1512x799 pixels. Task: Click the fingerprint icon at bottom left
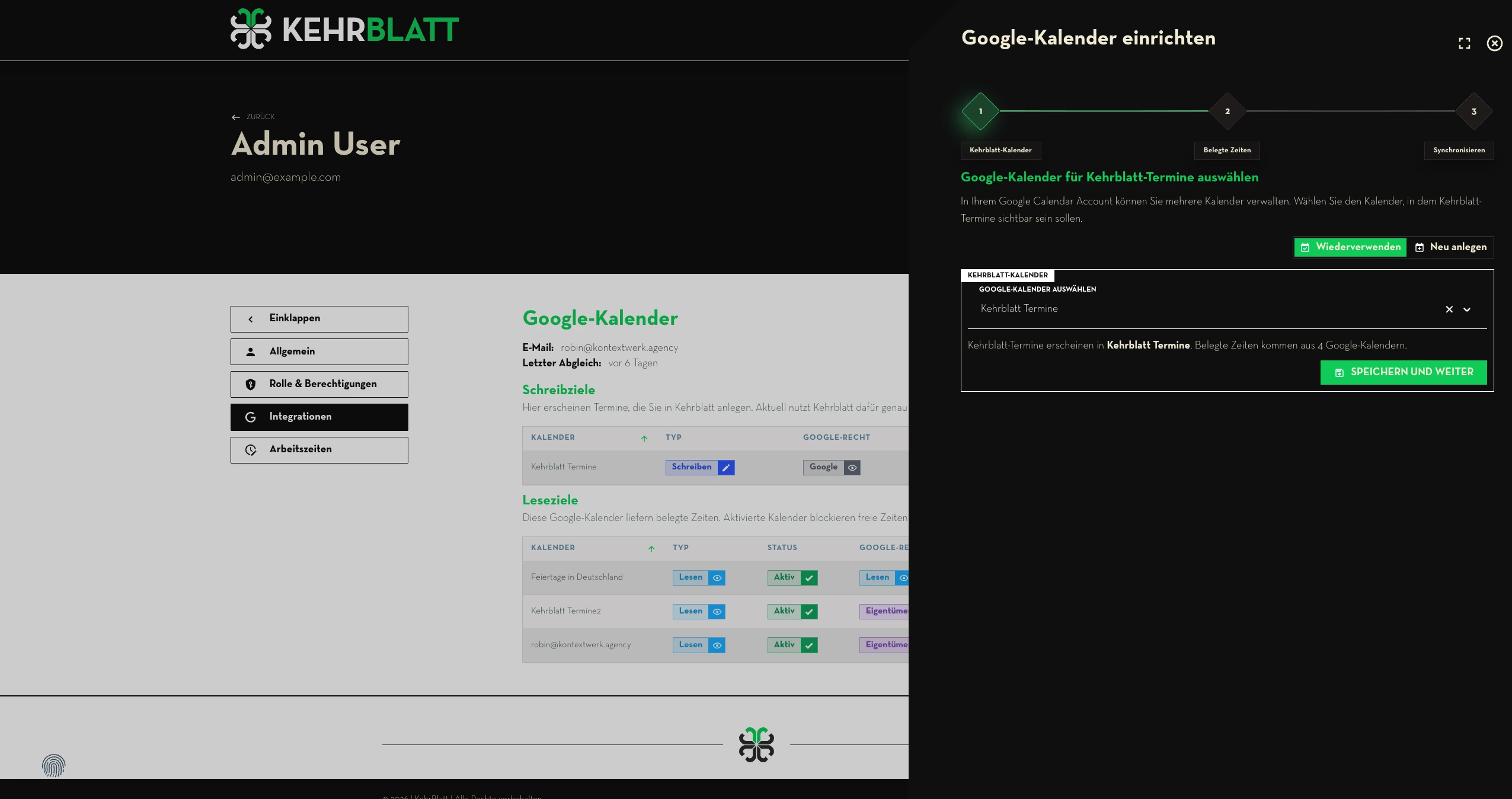coord(53,766)
